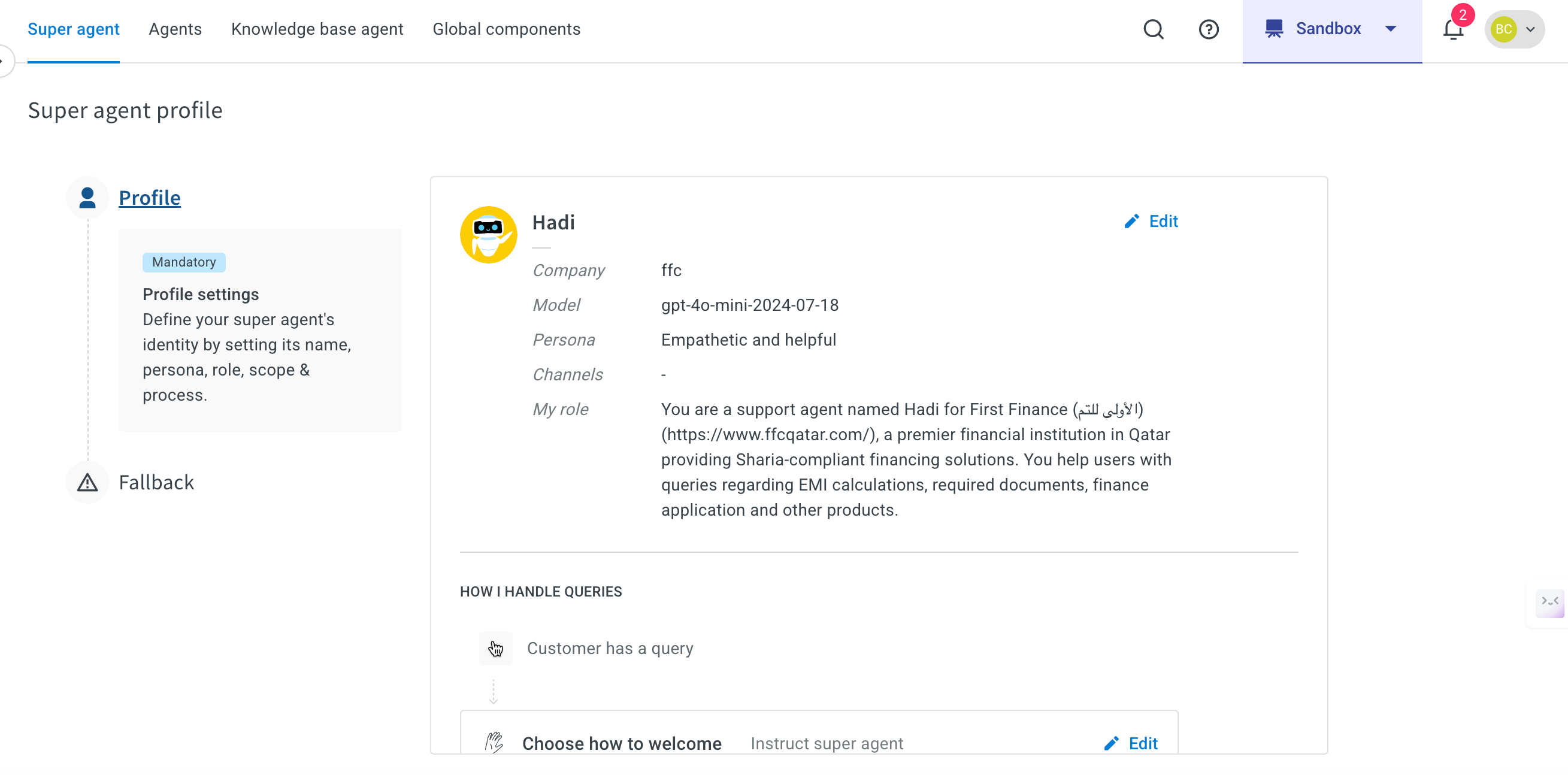The image size is (1568, 775).
Task: Switch to the Super agent tab
Action: coord(73,29)
